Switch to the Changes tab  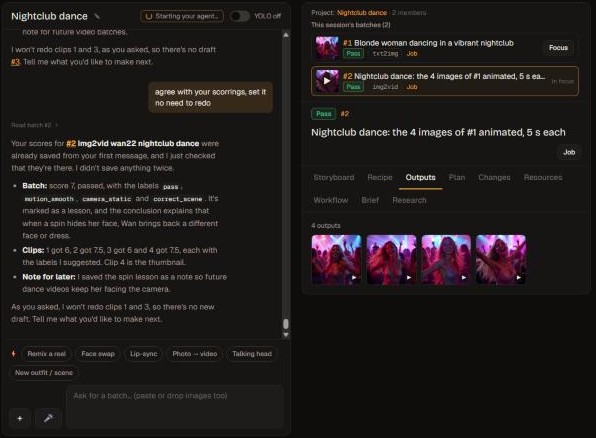pos(494,178)
